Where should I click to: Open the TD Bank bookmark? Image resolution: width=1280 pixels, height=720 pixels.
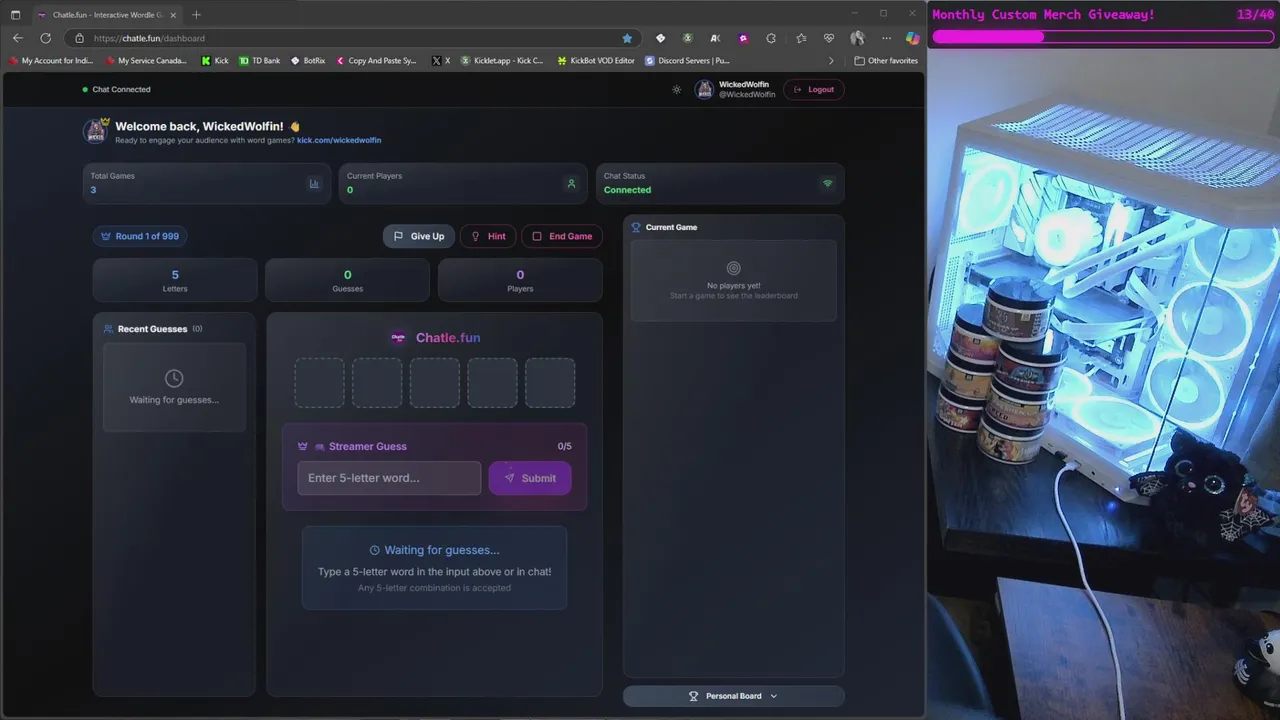(260, 61)
